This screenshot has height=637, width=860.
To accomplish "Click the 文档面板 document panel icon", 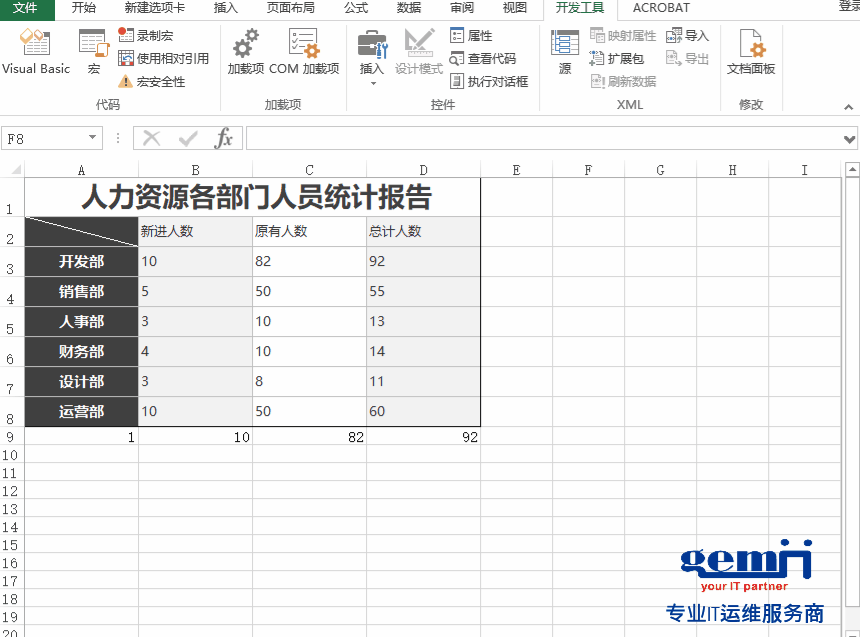I will 751,51.
